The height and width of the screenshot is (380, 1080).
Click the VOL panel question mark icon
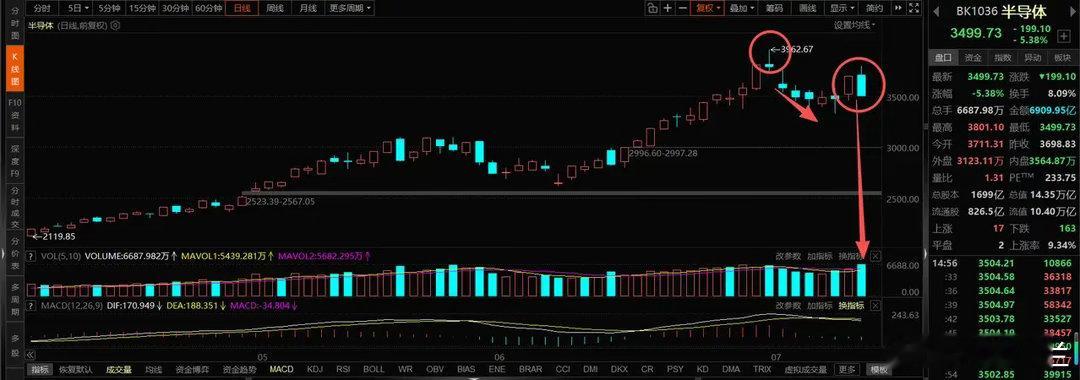[x=31, y=256]
